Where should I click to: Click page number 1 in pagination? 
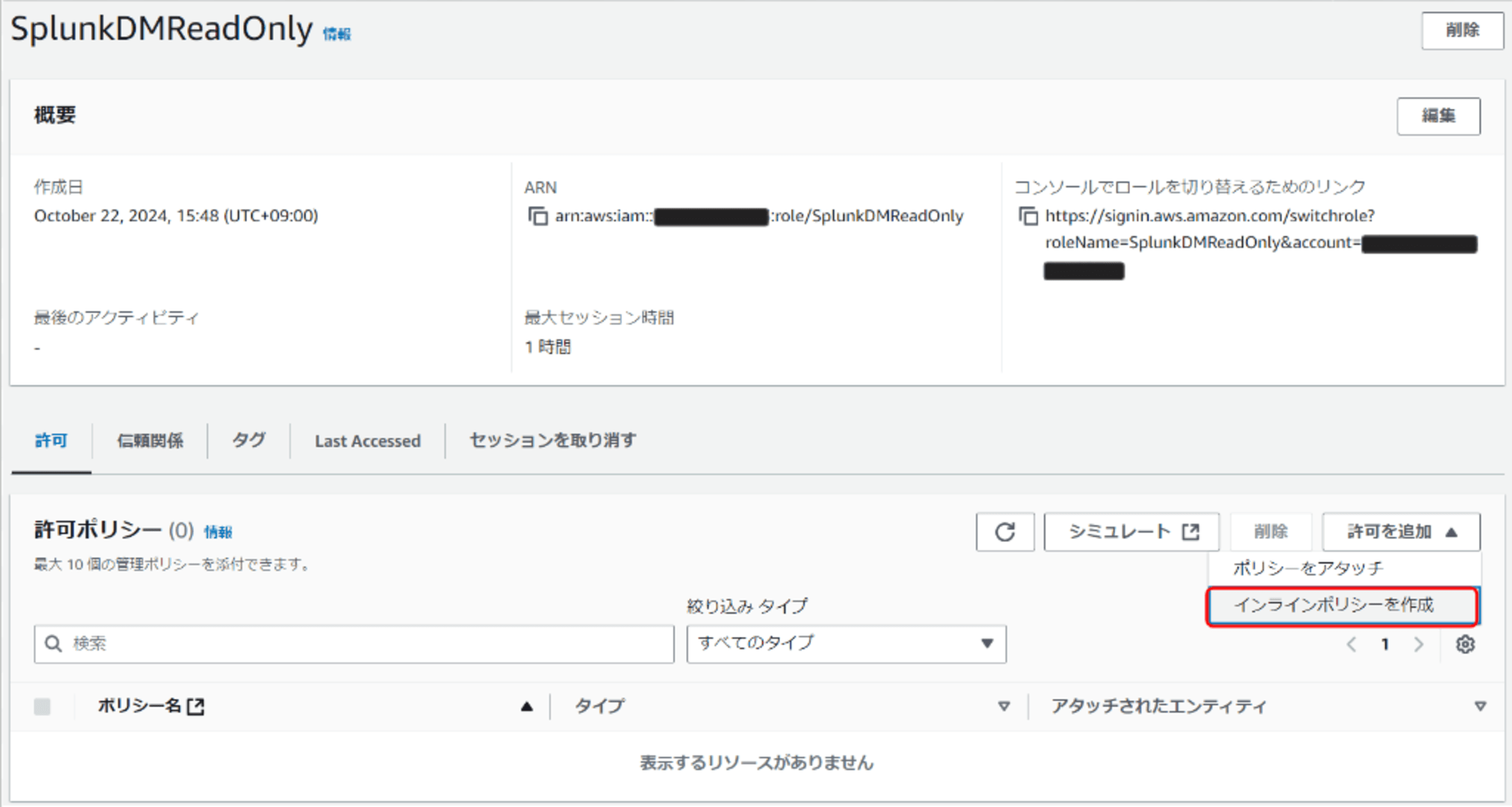pos(1385,645)
